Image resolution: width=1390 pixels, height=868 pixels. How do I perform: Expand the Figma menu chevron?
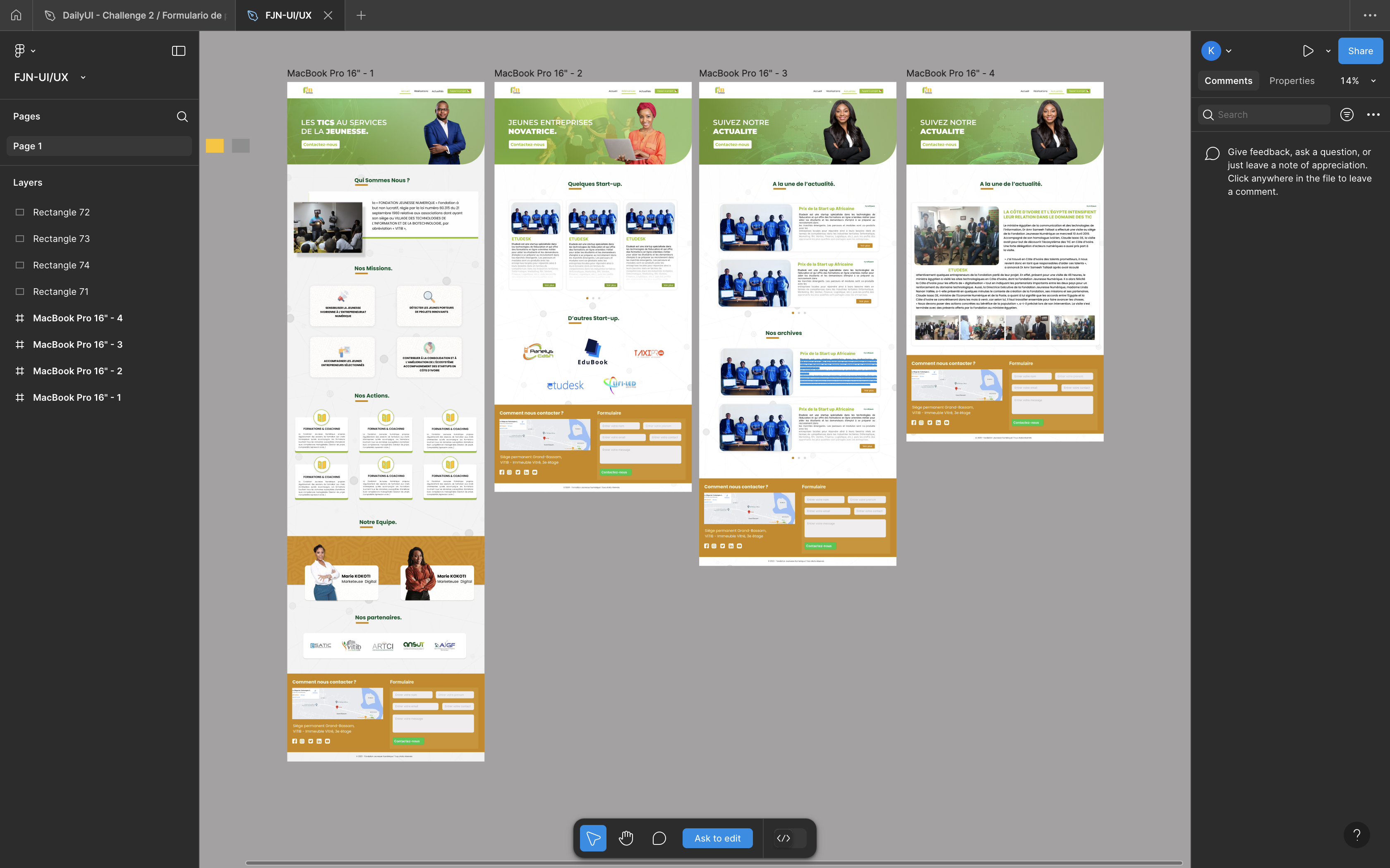(33, 51)
